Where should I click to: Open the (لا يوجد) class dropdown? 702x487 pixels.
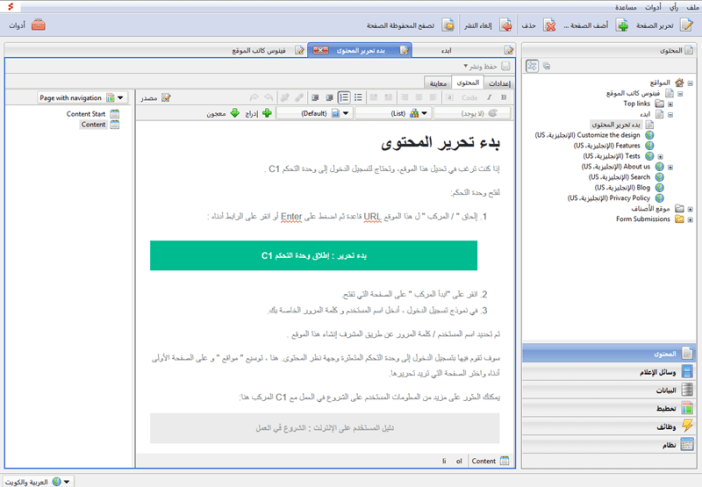(x=472, y=113)
